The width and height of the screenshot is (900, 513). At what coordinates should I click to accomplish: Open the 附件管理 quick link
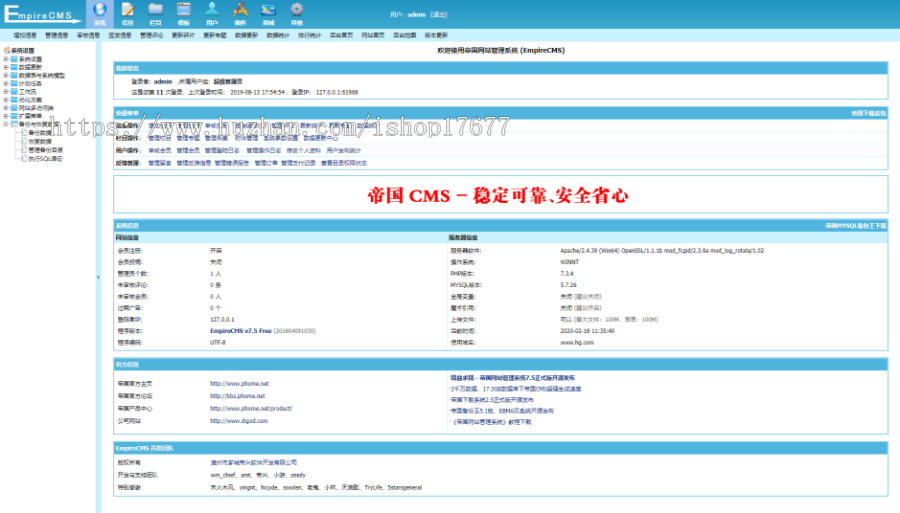tap(246, 138)
